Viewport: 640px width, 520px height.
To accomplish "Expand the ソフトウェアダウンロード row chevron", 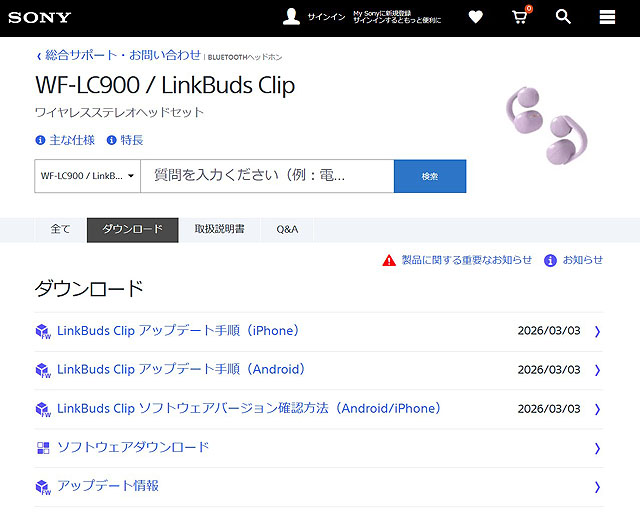I will click(597, 448).
